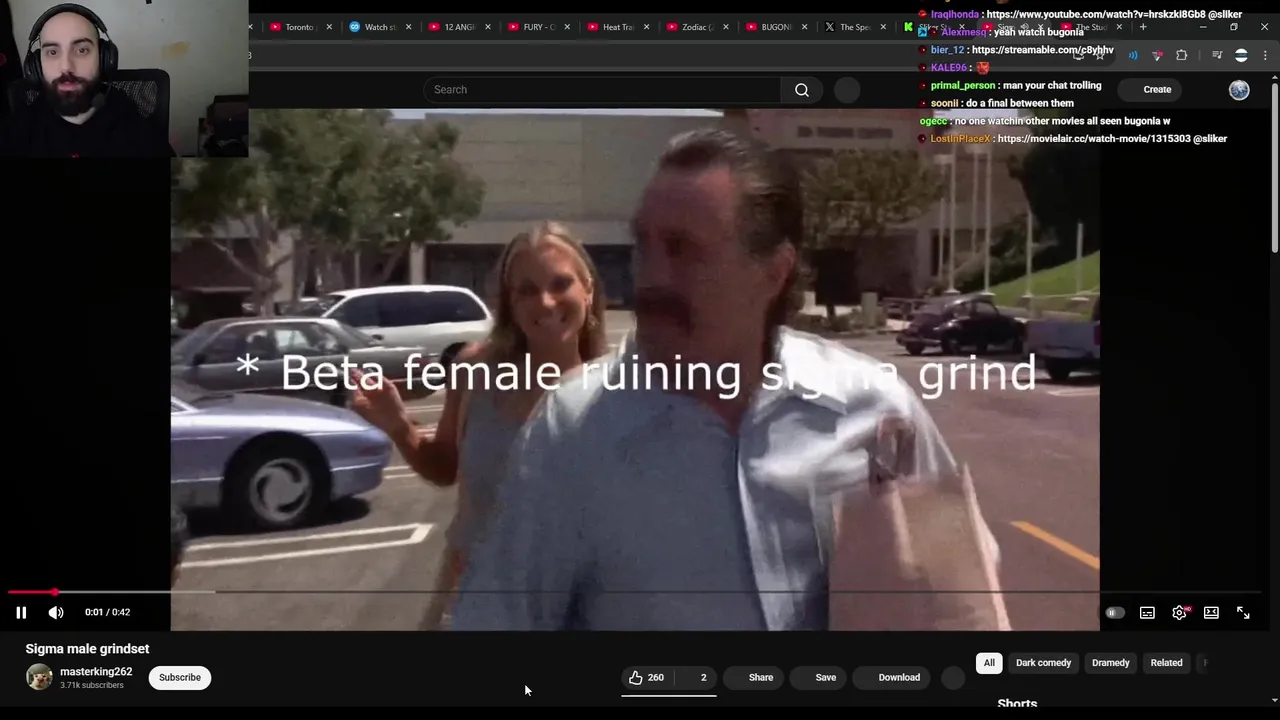Open the browser extensions puzzle icon
The width and height of the screenshot is (1280, 720).
tap(1181, 55)
